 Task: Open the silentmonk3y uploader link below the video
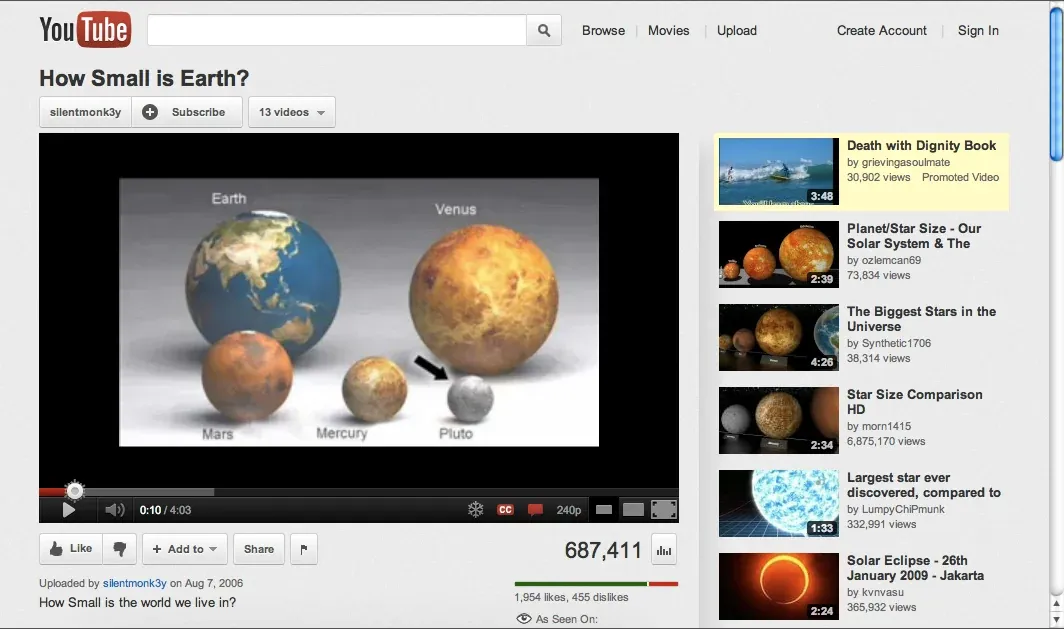(134, 583)
